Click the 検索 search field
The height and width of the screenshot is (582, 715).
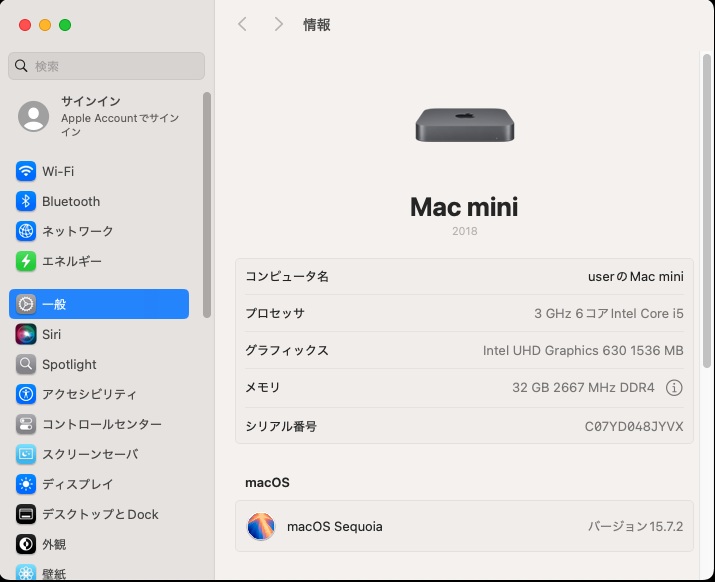tap(106, 66)
